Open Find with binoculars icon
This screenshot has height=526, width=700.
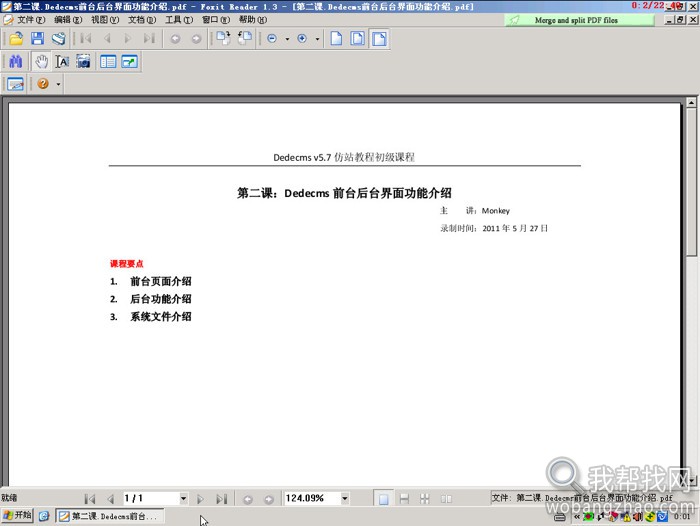coord(16,62)
